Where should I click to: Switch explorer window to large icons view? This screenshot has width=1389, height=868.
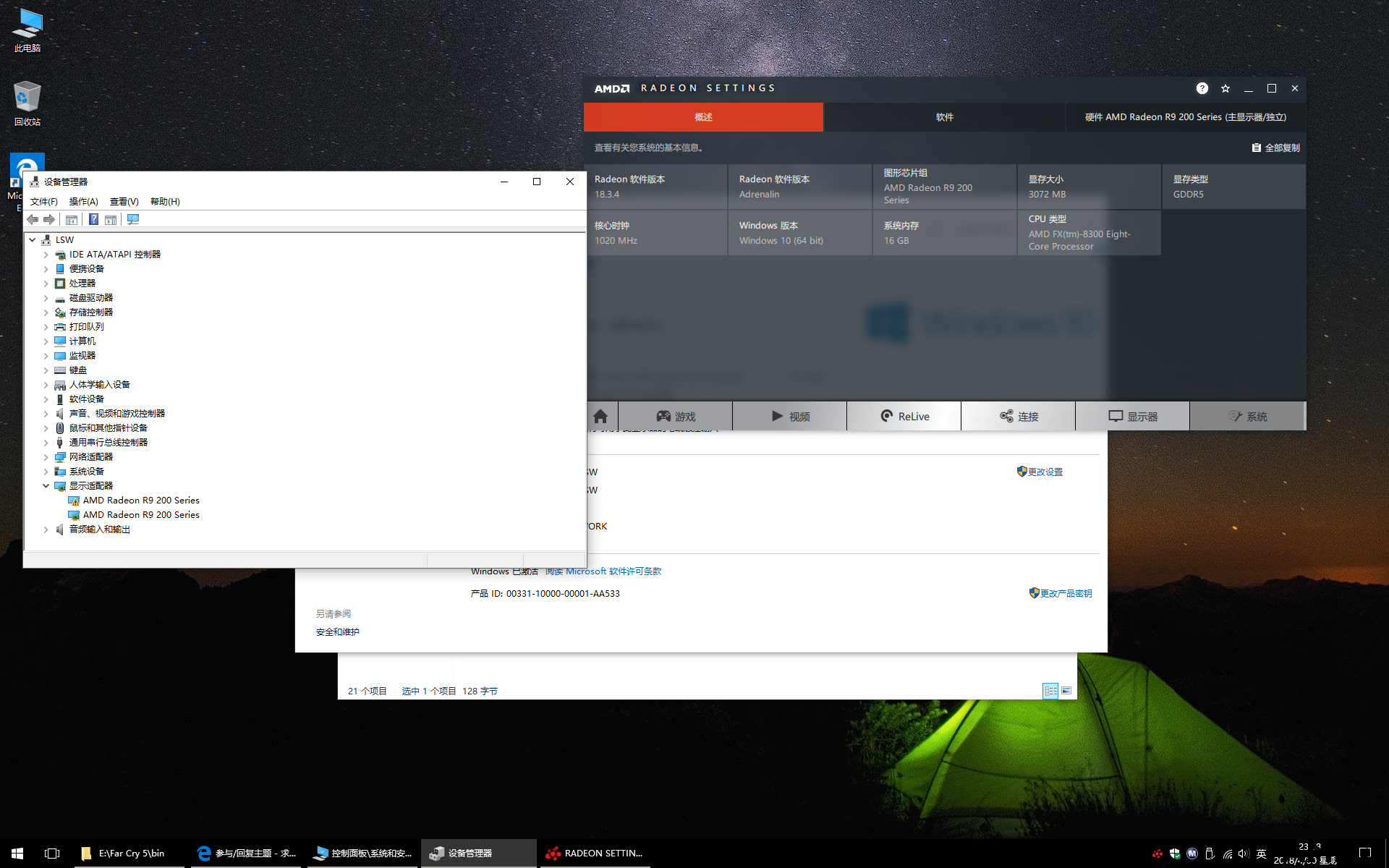1066,691
